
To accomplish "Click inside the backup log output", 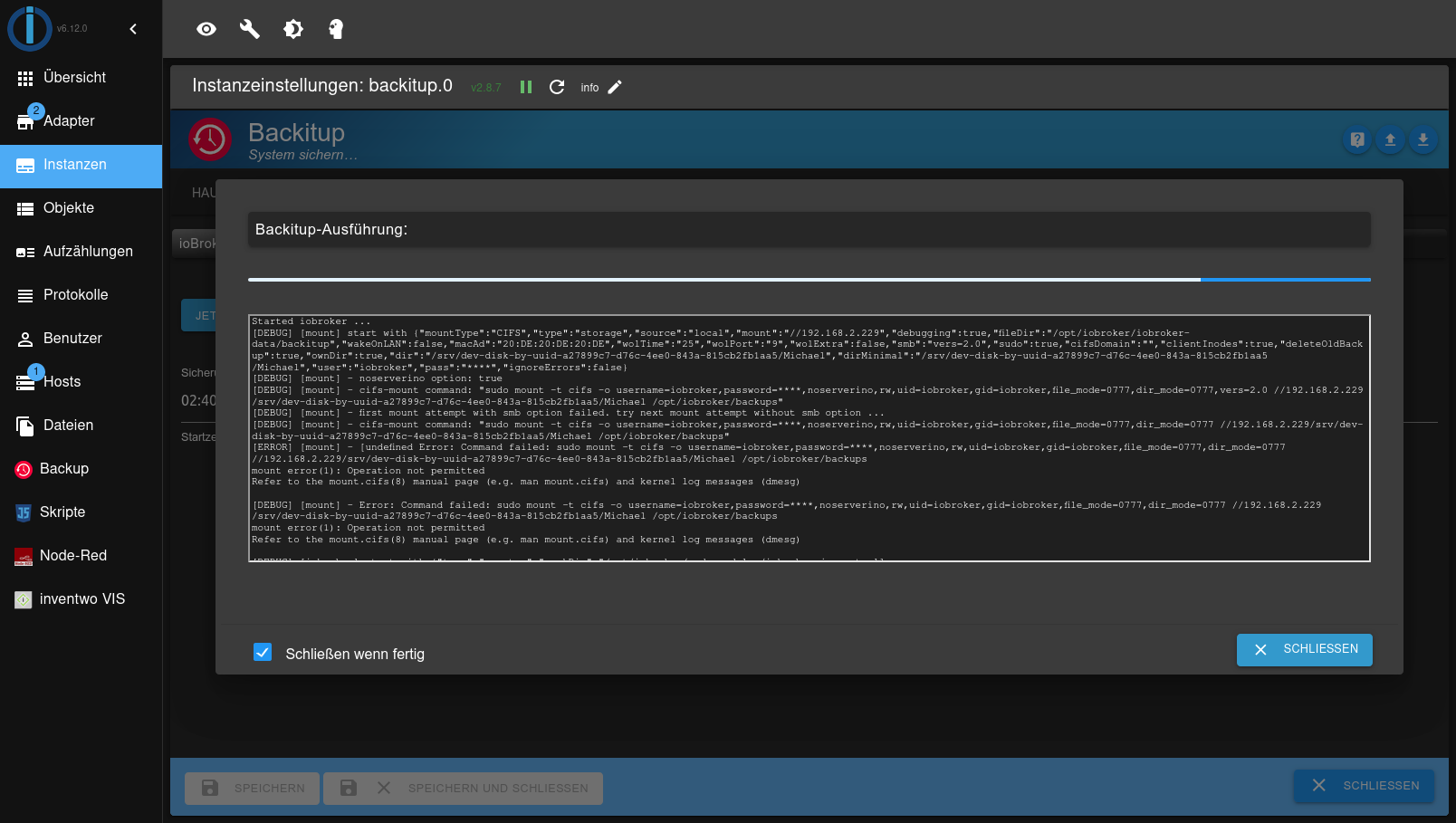I will 809,438.
